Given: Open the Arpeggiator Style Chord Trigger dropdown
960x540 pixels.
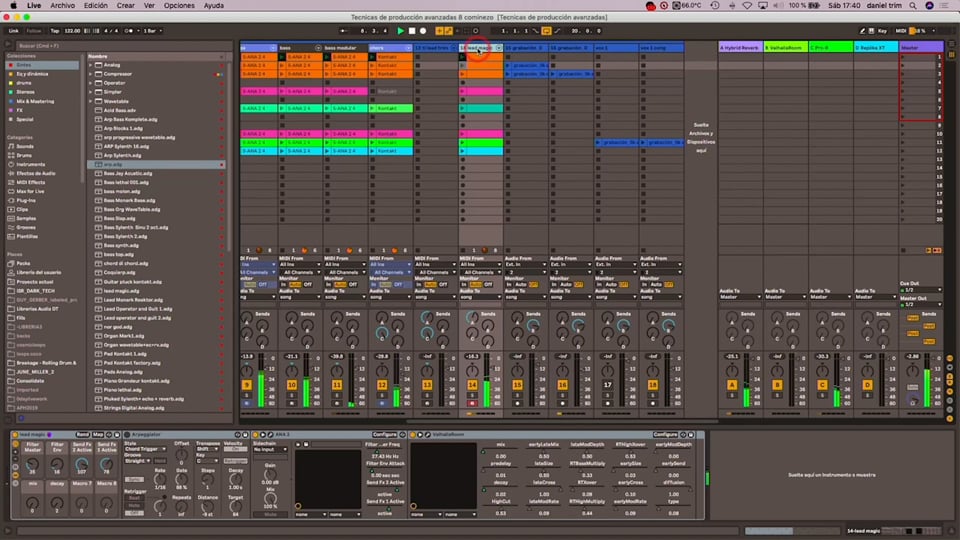Looking at the screenshot, I should tap(146, 449).
